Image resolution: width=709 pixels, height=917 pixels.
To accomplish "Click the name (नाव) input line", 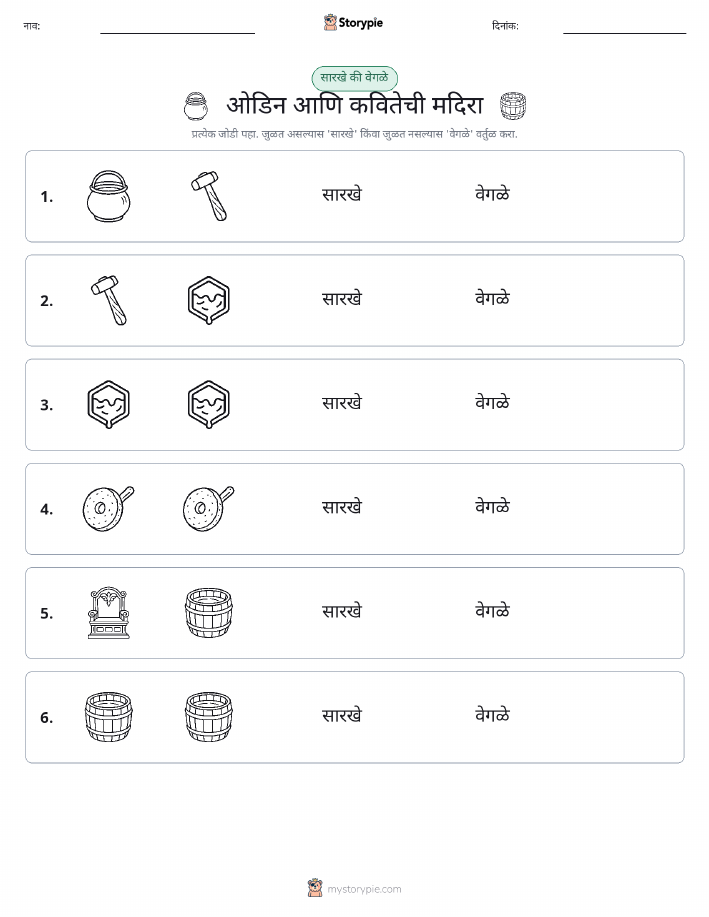I will point(177,33).
